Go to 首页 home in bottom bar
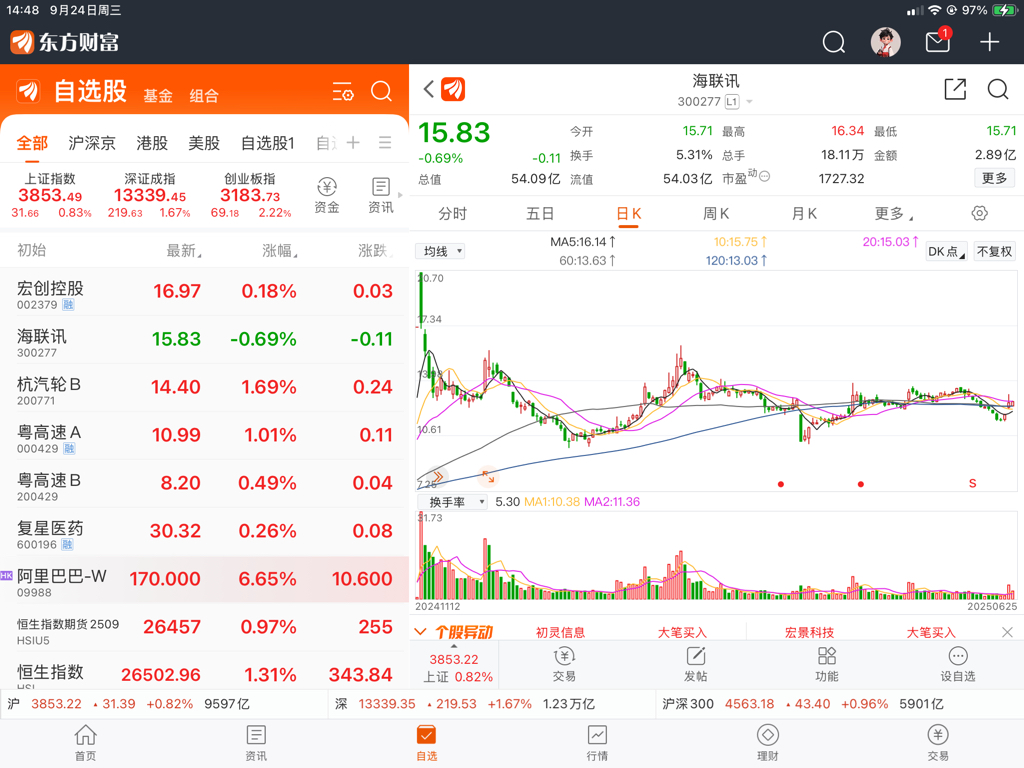The width and height of the screenshot is (1024, 768). tap(86, 743)
